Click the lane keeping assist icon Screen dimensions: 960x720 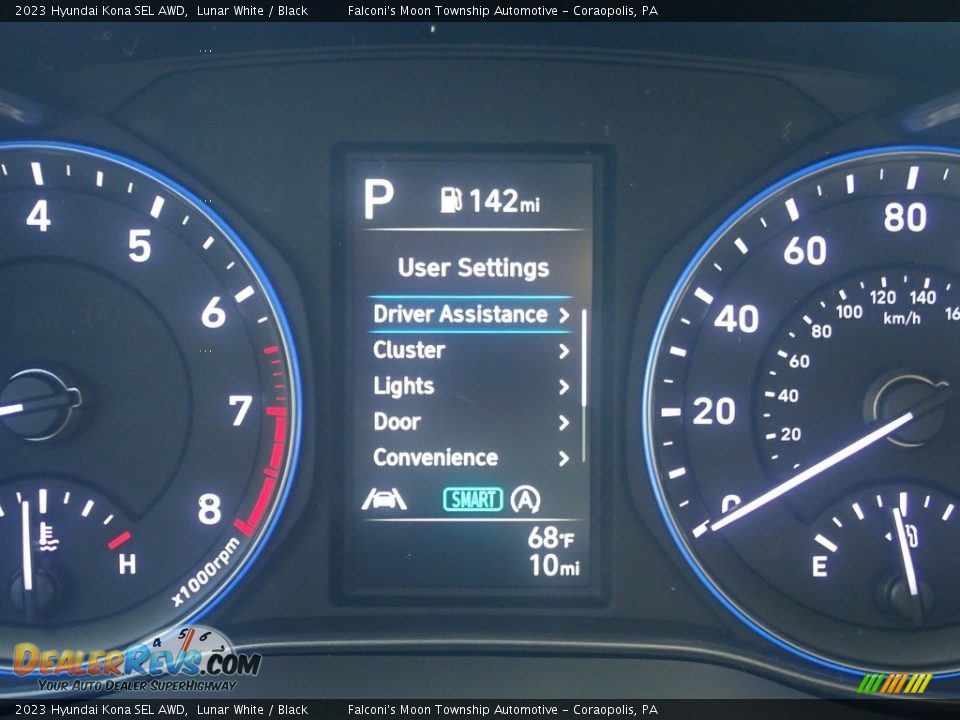(384, 499)
